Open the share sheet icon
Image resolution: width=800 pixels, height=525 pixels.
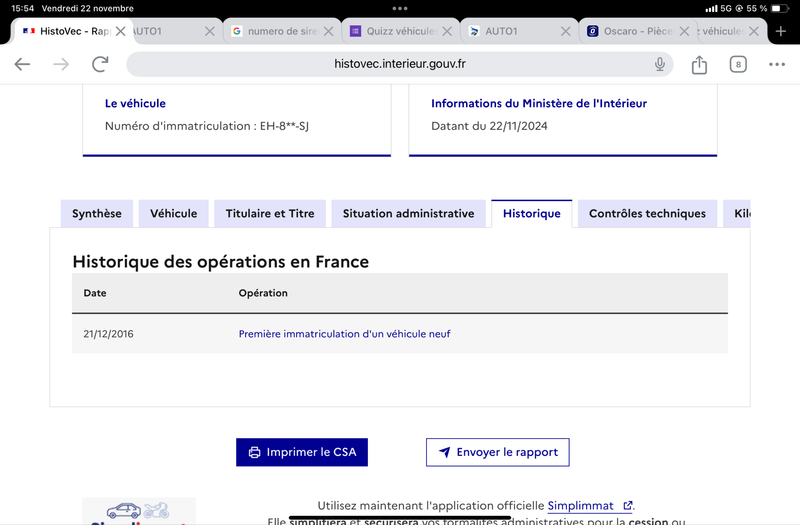point(699,64)
